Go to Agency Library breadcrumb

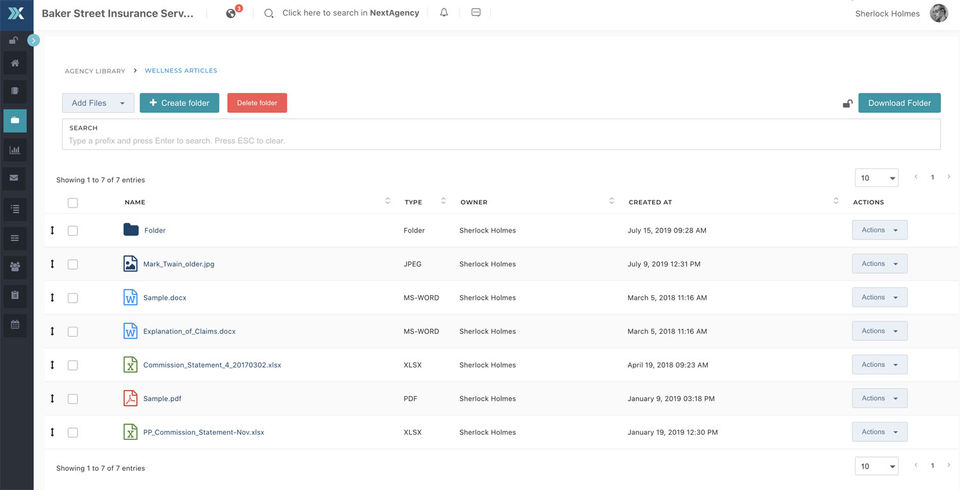pyautogui.click(x=95, y=71)
